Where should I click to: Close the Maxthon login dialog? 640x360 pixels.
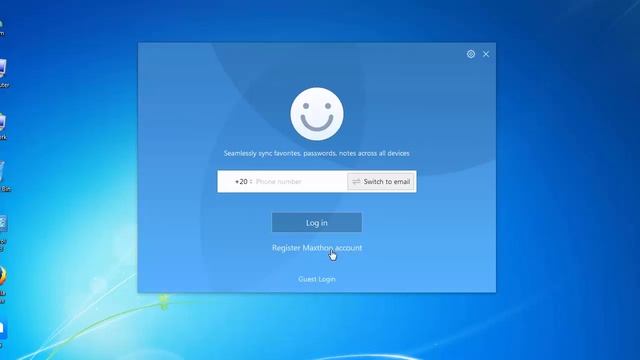pos(486,54)
